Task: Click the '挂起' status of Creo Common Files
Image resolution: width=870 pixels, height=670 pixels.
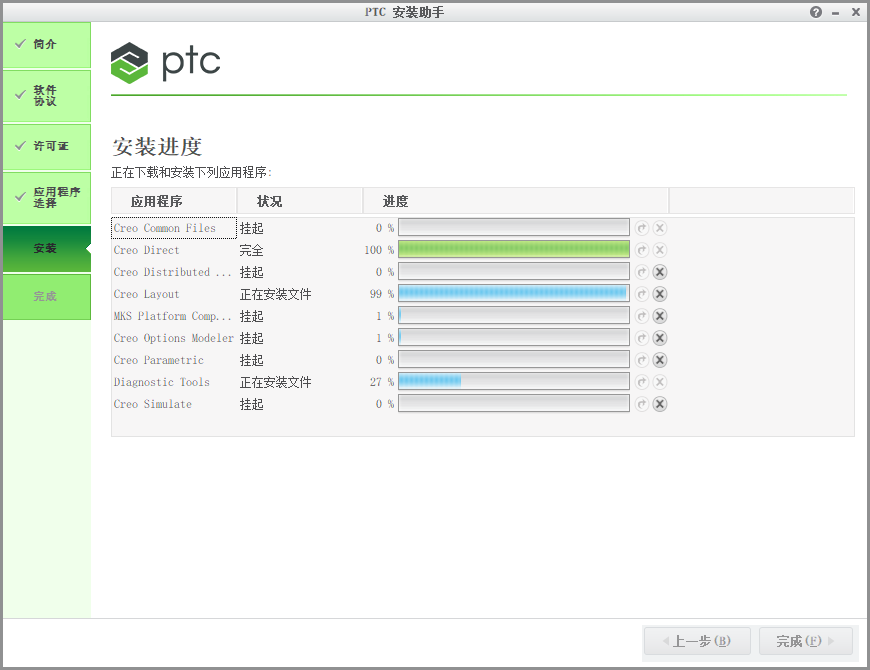Action: coord(251,228)
